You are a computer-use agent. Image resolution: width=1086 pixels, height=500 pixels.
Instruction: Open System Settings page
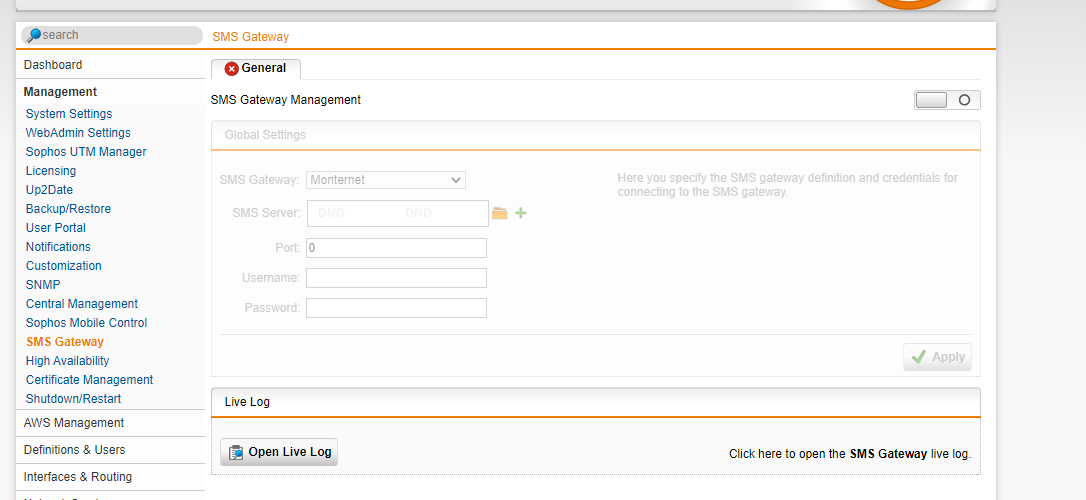click(x=69, y=114)
